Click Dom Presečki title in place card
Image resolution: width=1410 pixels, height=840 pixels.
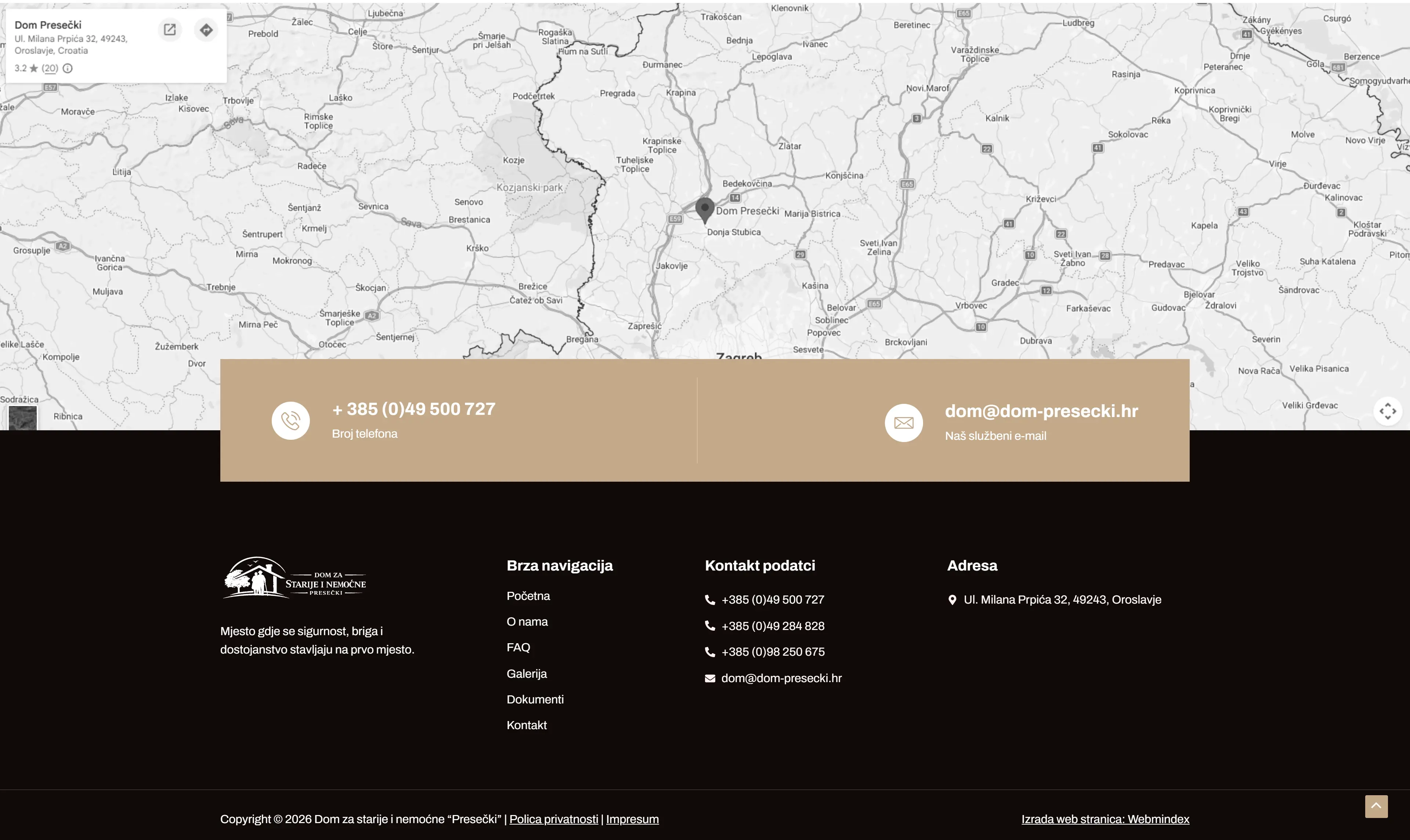[48, 25]
